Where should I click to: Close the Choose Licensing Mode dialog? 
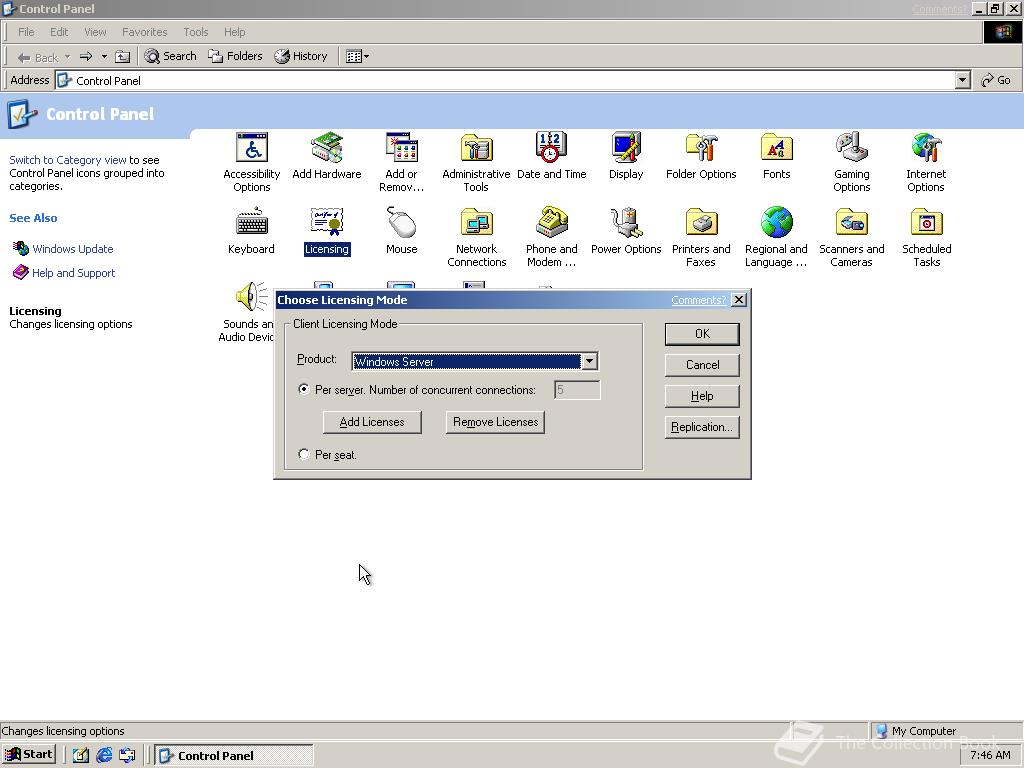[739, 300]
